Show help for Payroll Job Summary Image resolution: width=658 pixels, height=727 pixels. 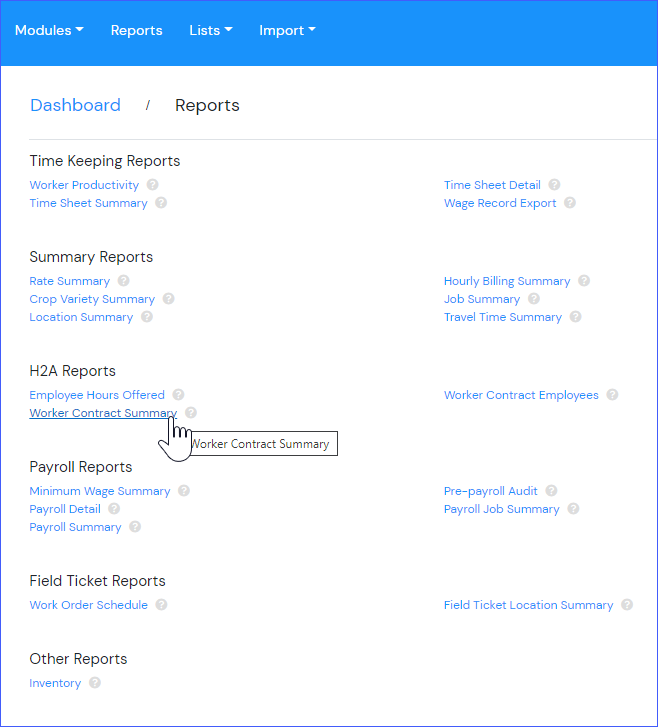[x=574, y=509]
